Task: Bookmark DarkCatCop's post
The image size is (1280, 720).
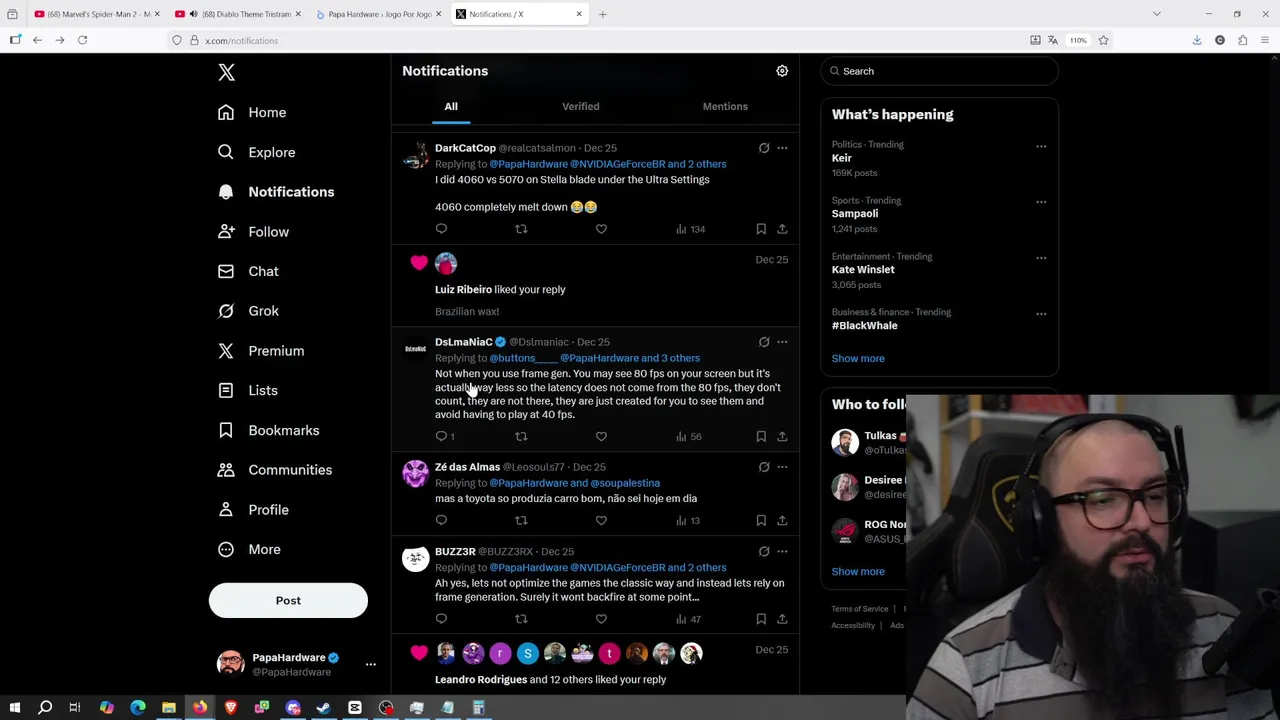Action: point(761,229)
